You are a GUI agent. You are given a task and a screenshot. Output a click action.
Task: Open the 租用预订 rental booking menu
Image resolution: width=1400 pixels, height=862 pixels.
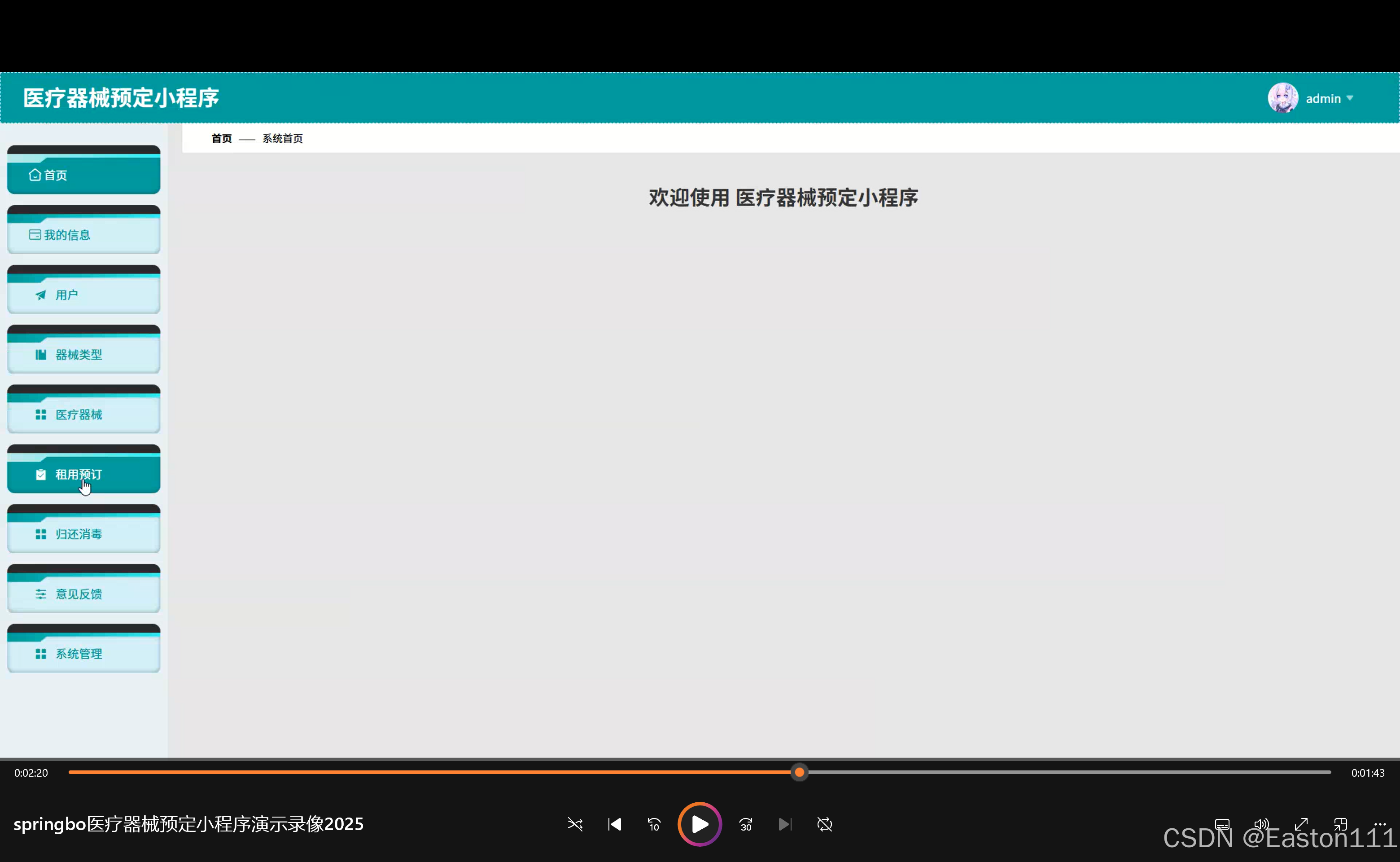point(83,474)
